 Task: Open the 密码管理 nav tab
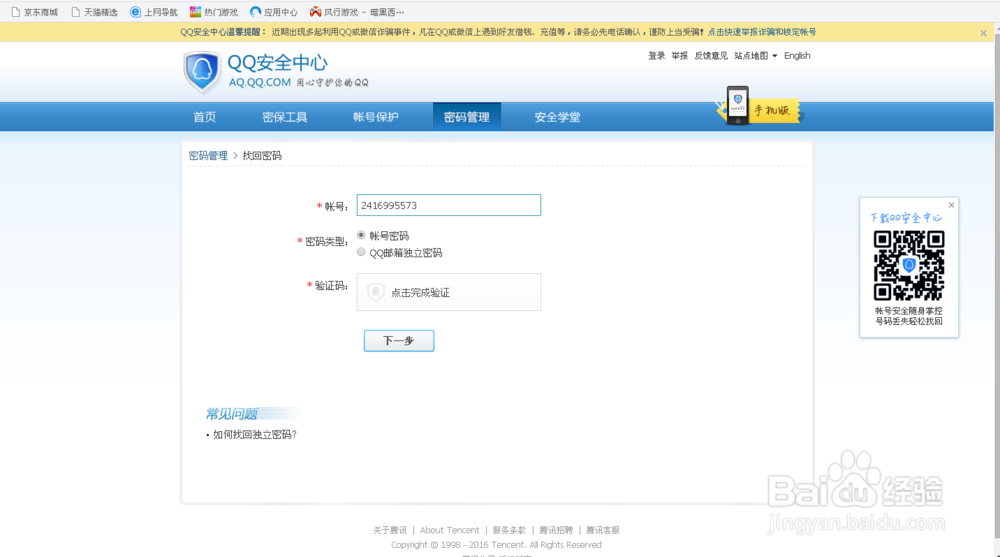(467, 117)
